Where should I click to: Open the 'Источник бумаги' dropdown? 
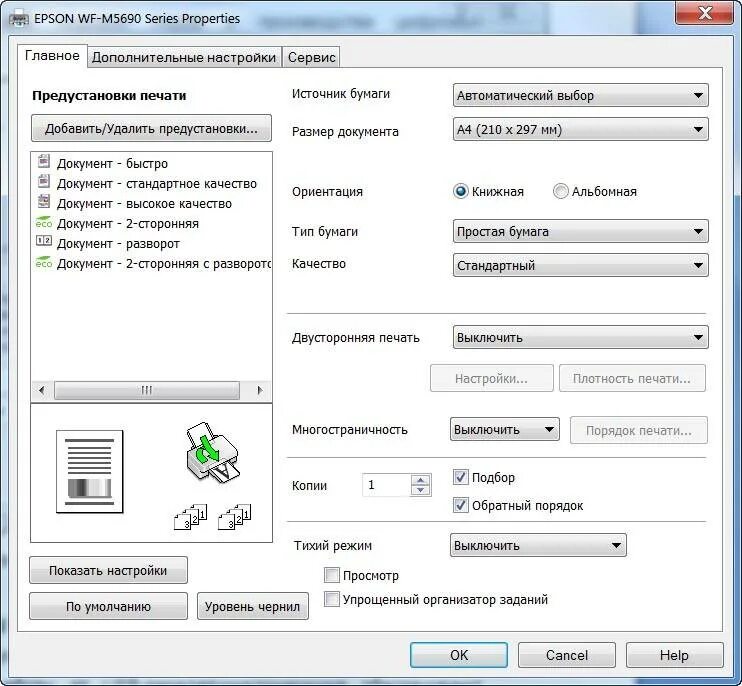coord(581,95)
